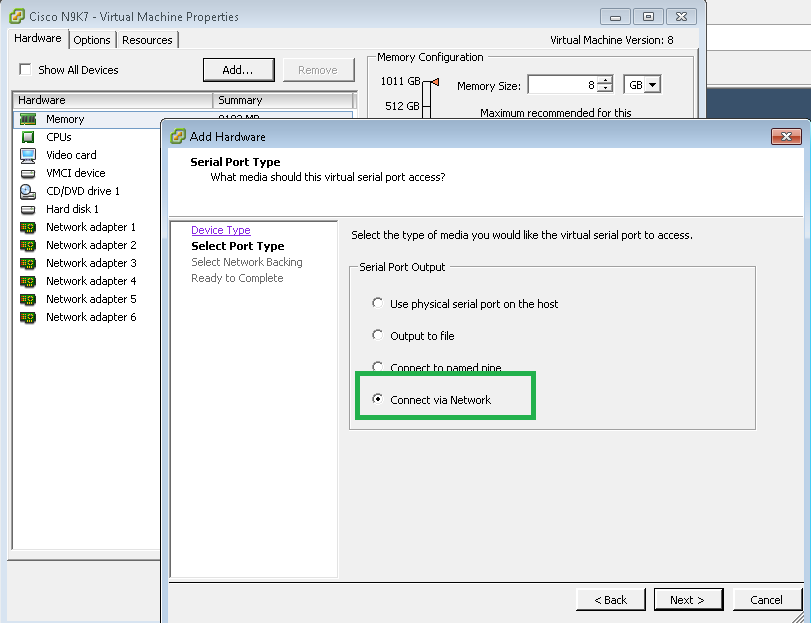The width and height of the screenshot is (811, 623).
Task: Select the Hard disk 1 label
Action: click(x=72, y=209)
